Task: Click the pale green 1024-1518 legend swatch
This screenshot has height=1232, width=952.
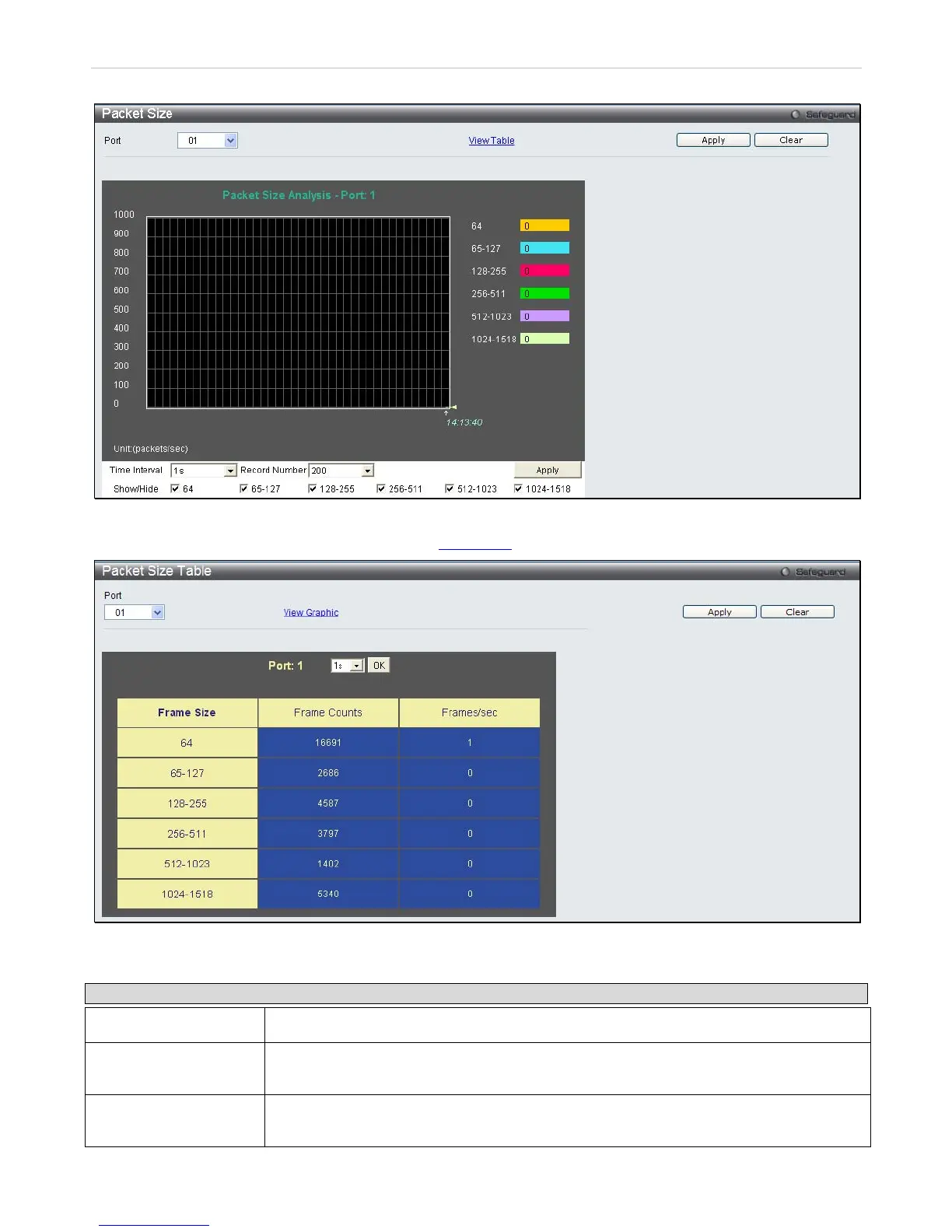Action: tap(544, 338)
